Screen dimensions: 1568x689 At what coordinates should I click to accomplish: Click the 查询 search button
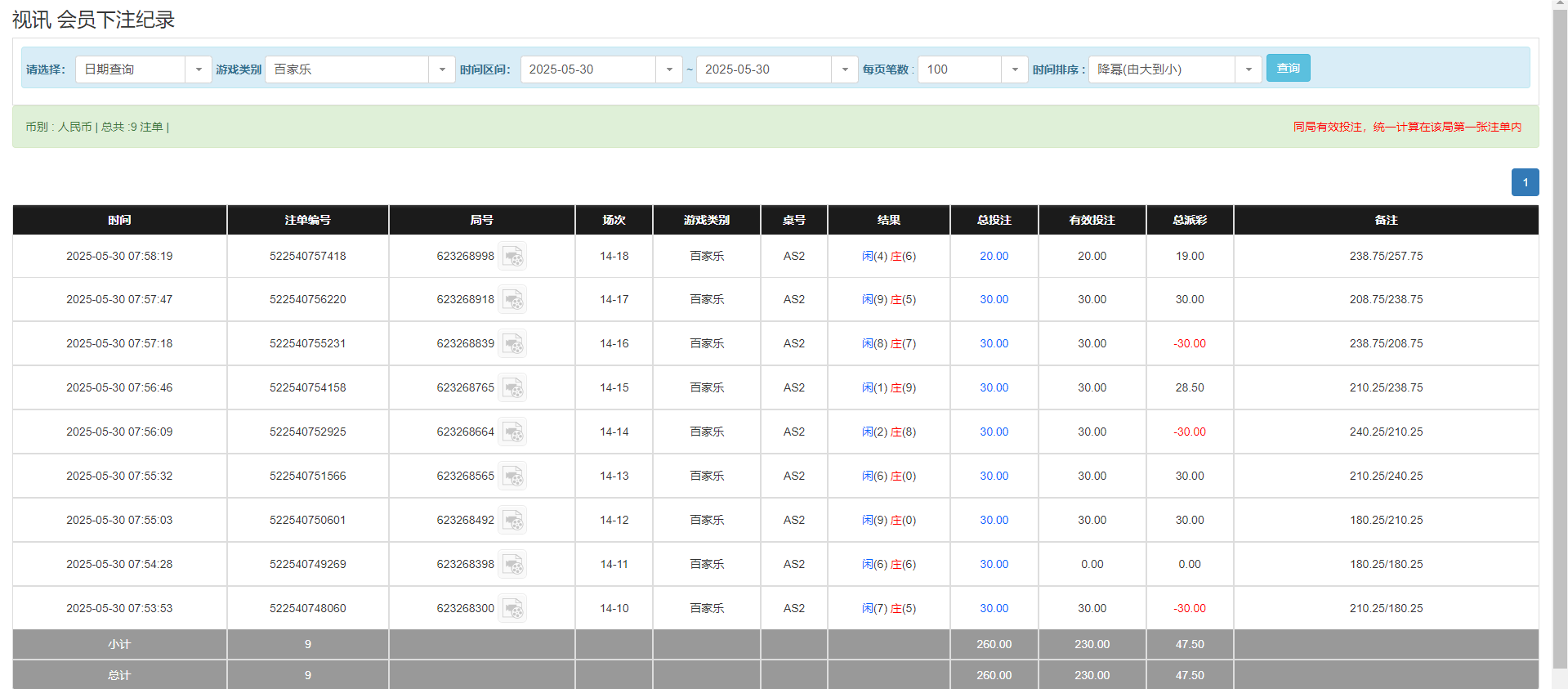[1288, 68]
